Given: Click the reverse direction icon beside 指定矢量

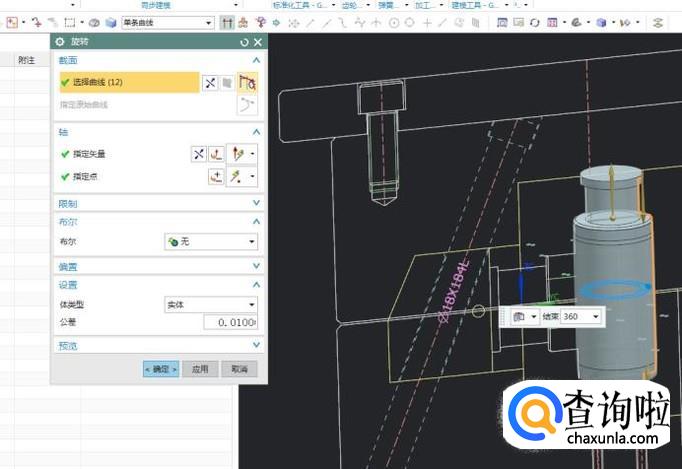Looking at the screenshot, I should [x=199, y=154].
